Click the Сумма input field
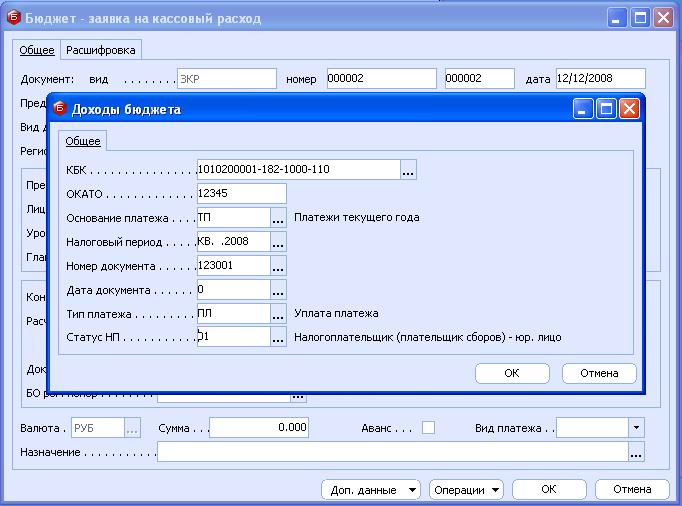The width and height of the screenshot is (682, 506). click(x=258, y=428)
